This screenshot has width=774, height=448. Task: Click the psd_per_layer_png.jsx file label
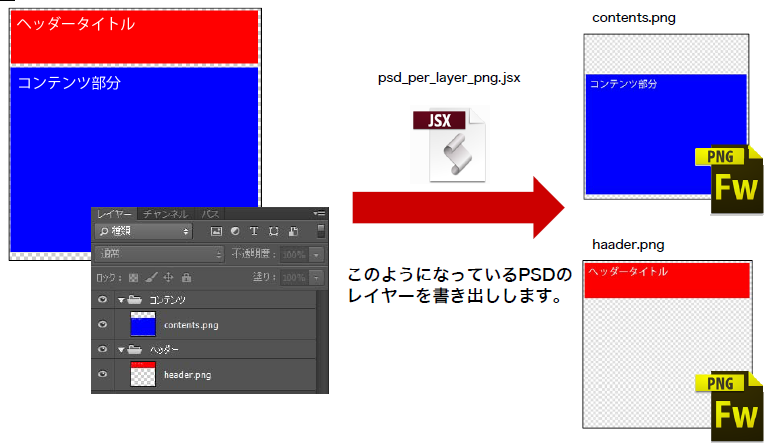pyautogui.click(x=449, y=78)
